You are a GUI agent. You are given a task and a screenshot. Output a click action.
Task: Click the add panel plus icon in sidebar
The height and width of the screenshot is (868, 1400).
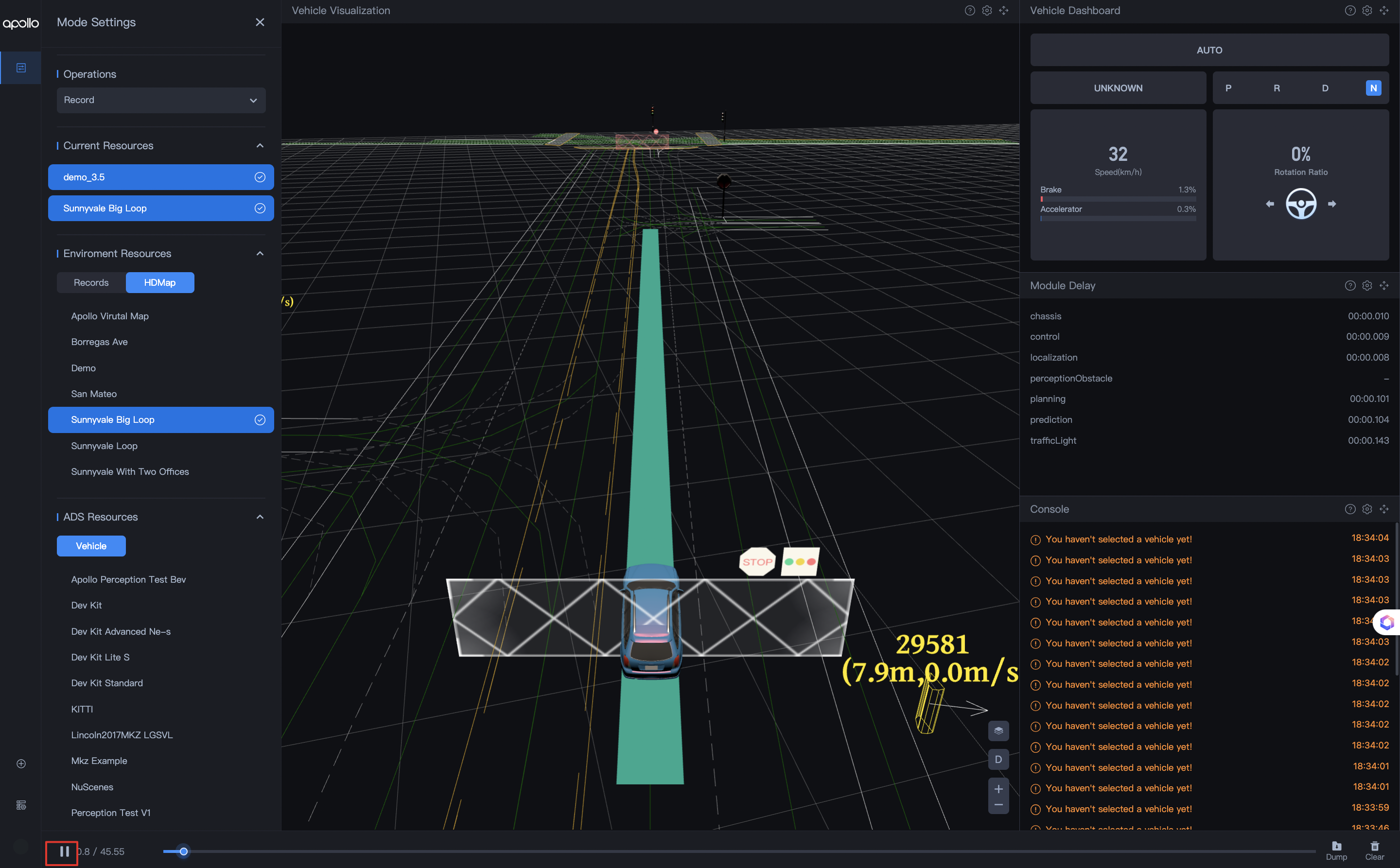(21, 764)
